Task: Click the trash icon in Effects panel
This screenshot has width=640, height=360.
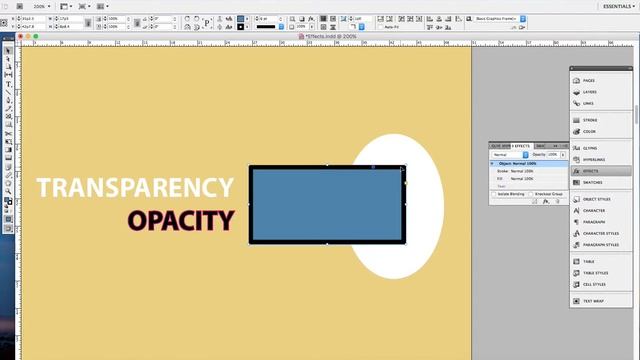Action: click(558, 202)
